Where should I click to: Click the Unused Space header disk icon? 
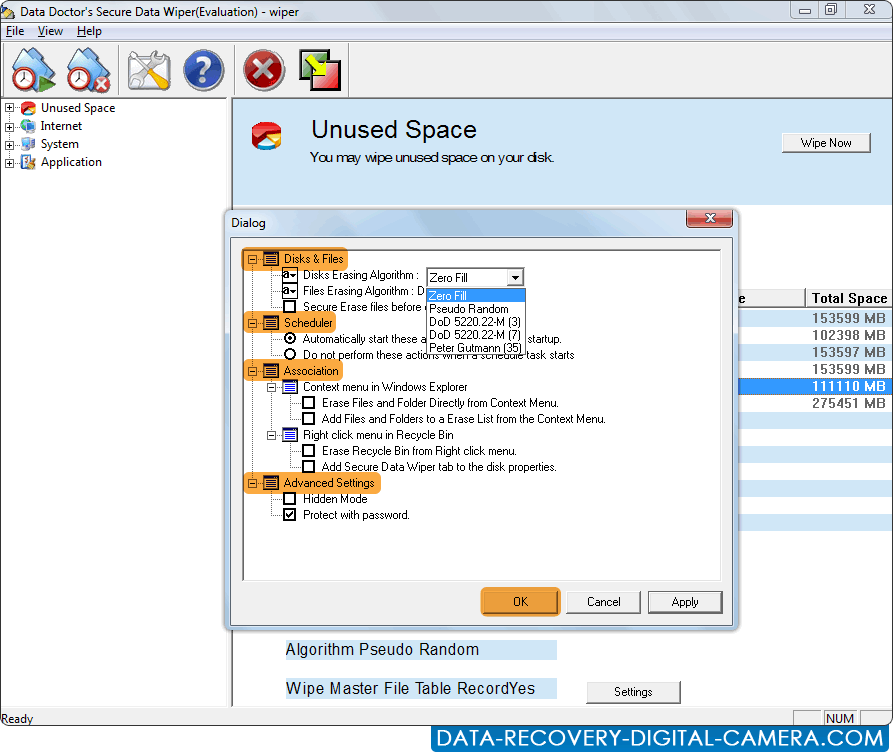tap(267, 137)
